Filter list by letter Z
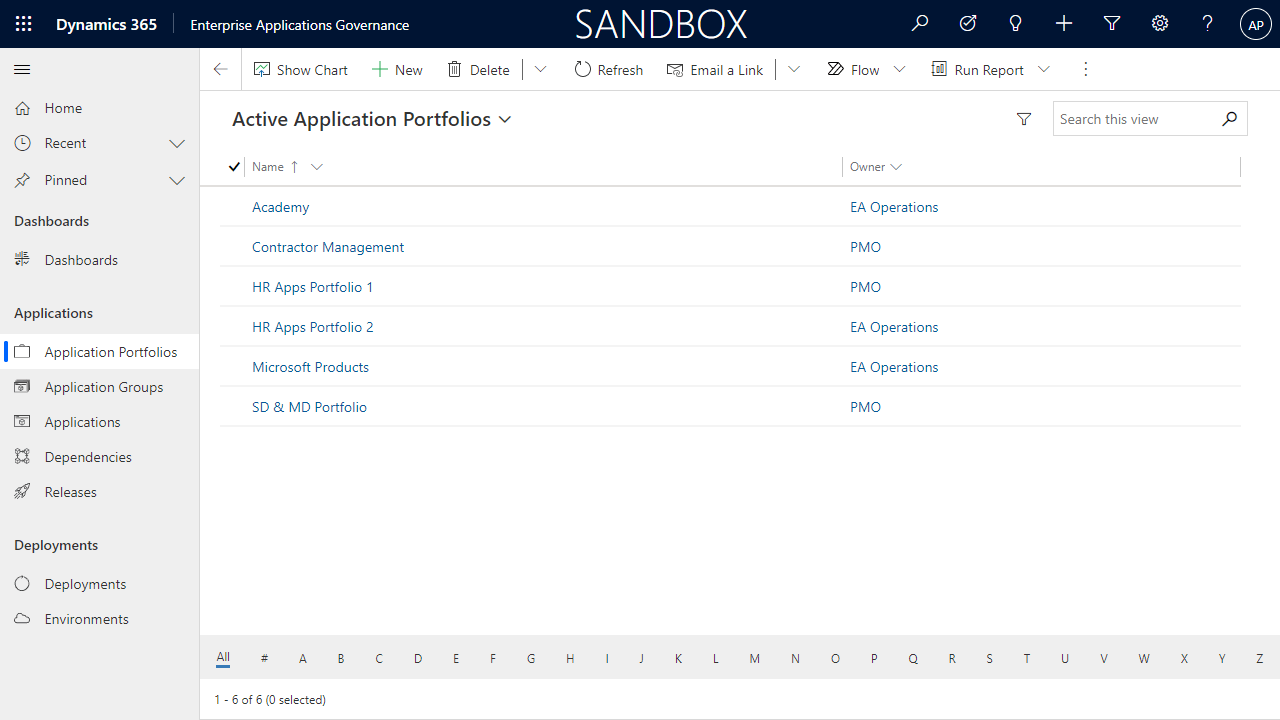This screenshot has height=720, width=1280. coord(1260,658)
